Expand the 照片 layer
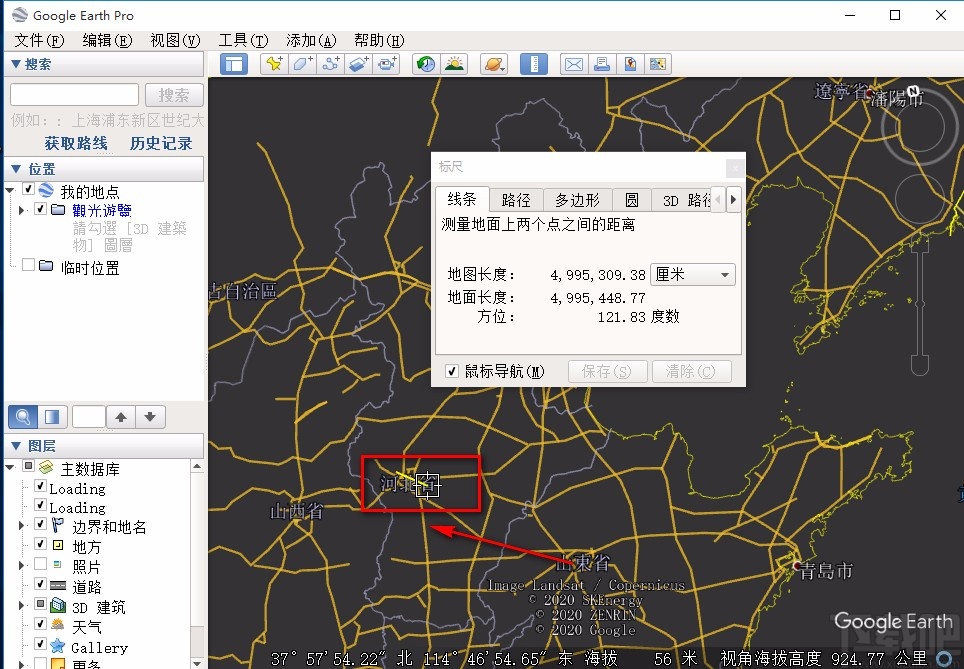Viewport: 964px width, 669px height. click(x=22, y=565)
